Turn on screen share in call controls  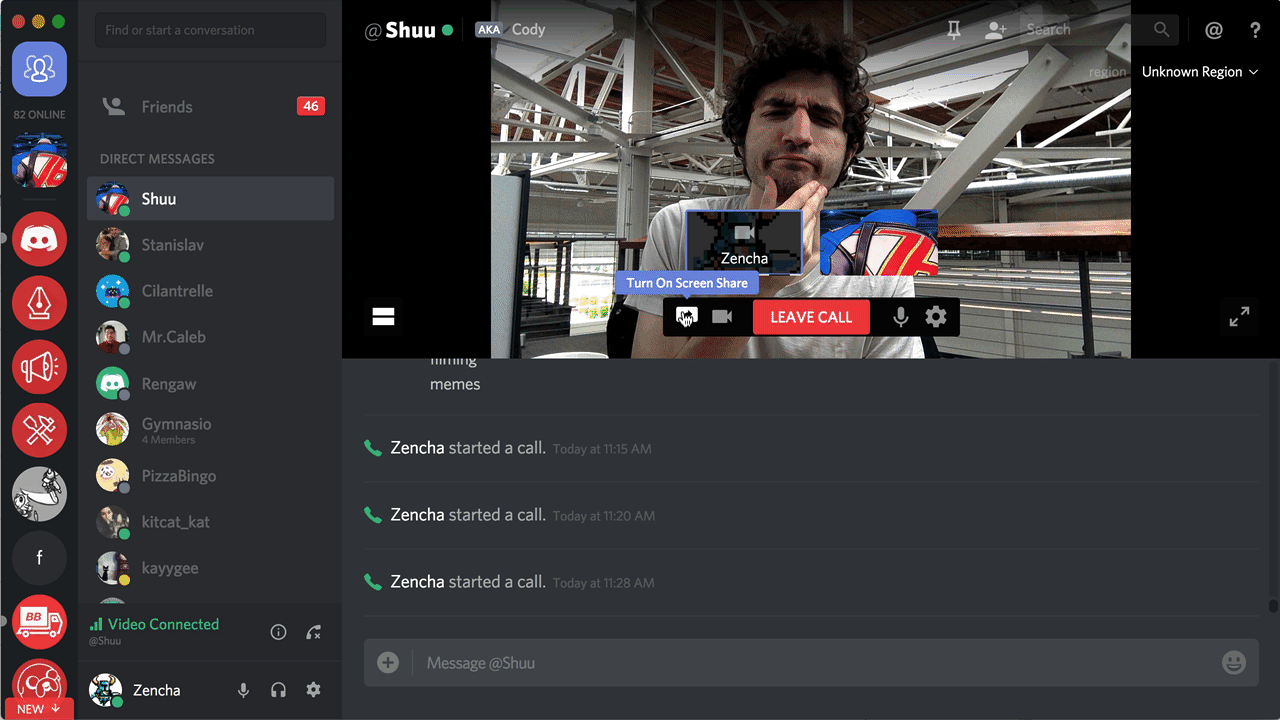(x=686, y=317)
